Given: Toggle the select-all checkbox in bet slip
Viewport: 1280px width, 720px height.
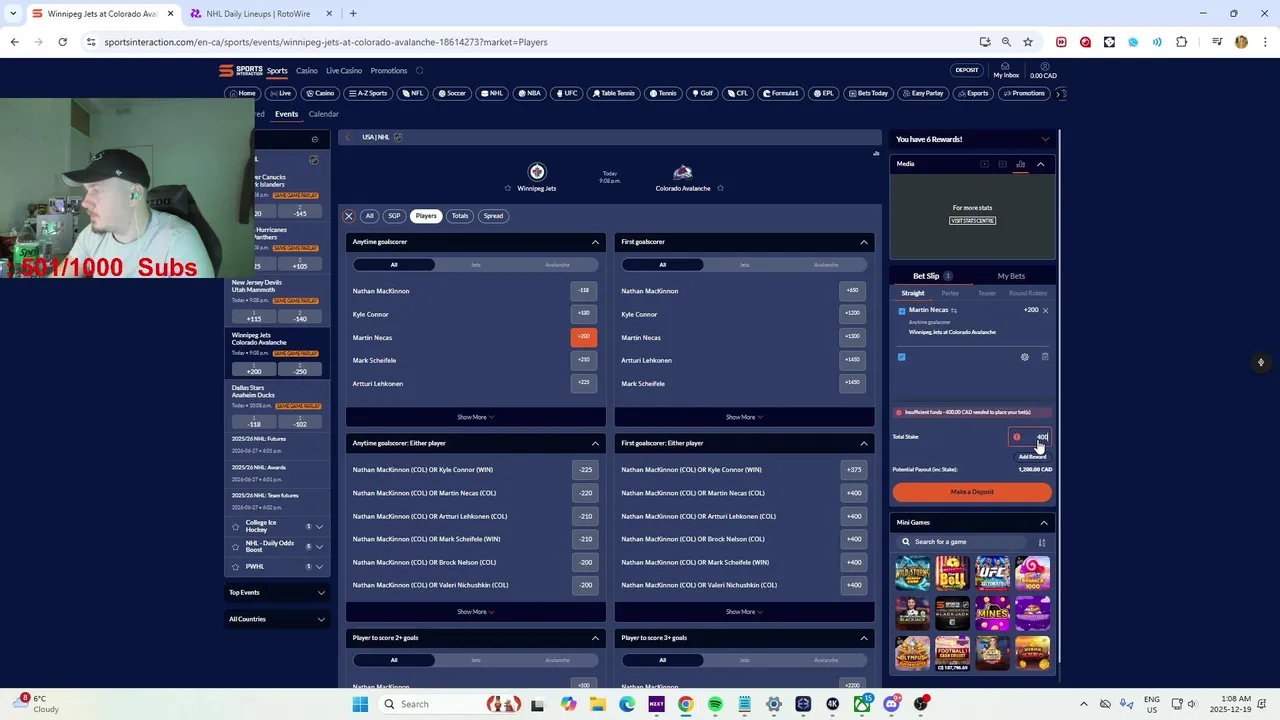Looking at the screenshot, I should [902, 357].
